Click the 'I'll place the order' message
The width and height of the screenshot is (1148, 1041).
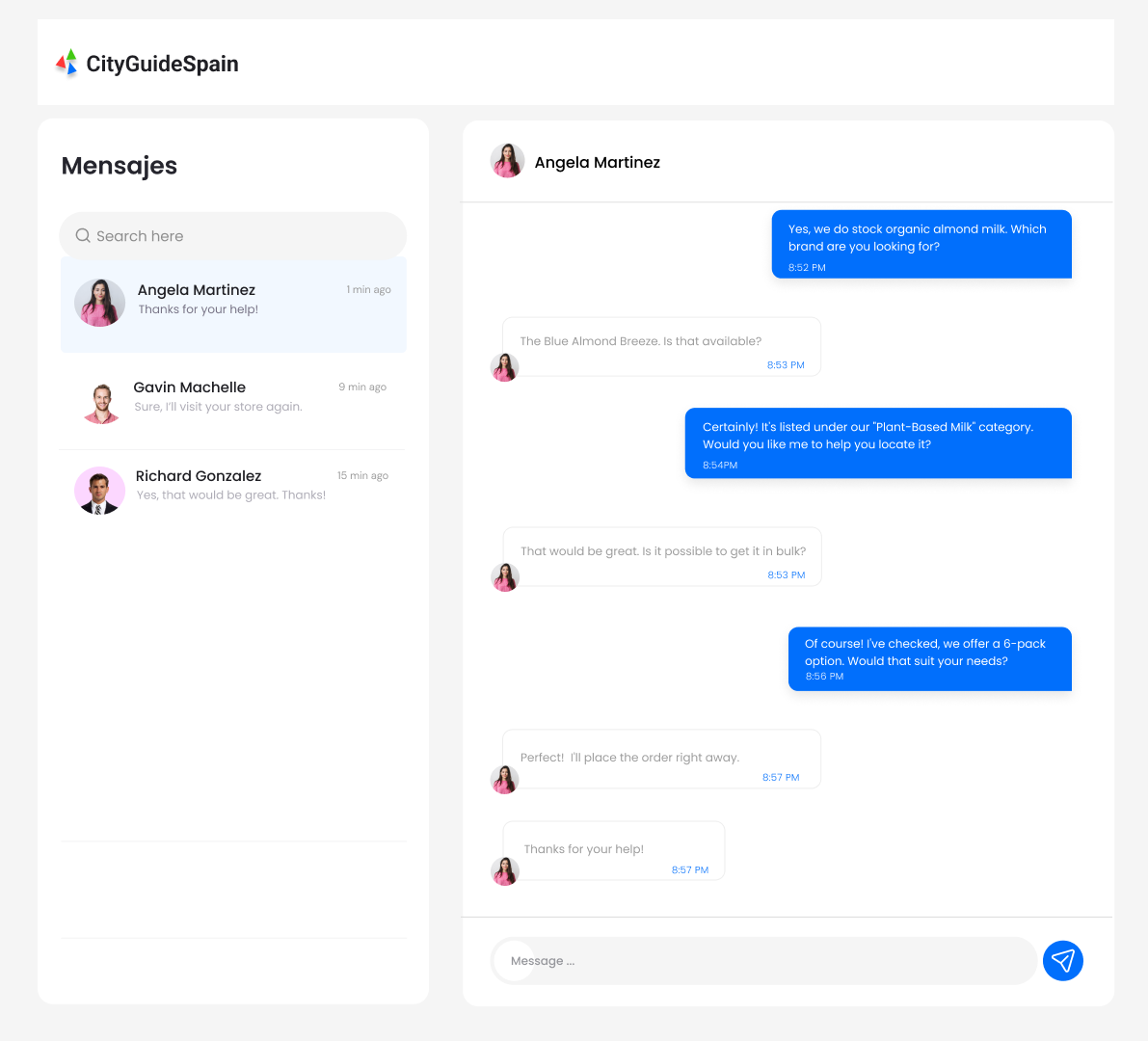[x=661, y=760]
